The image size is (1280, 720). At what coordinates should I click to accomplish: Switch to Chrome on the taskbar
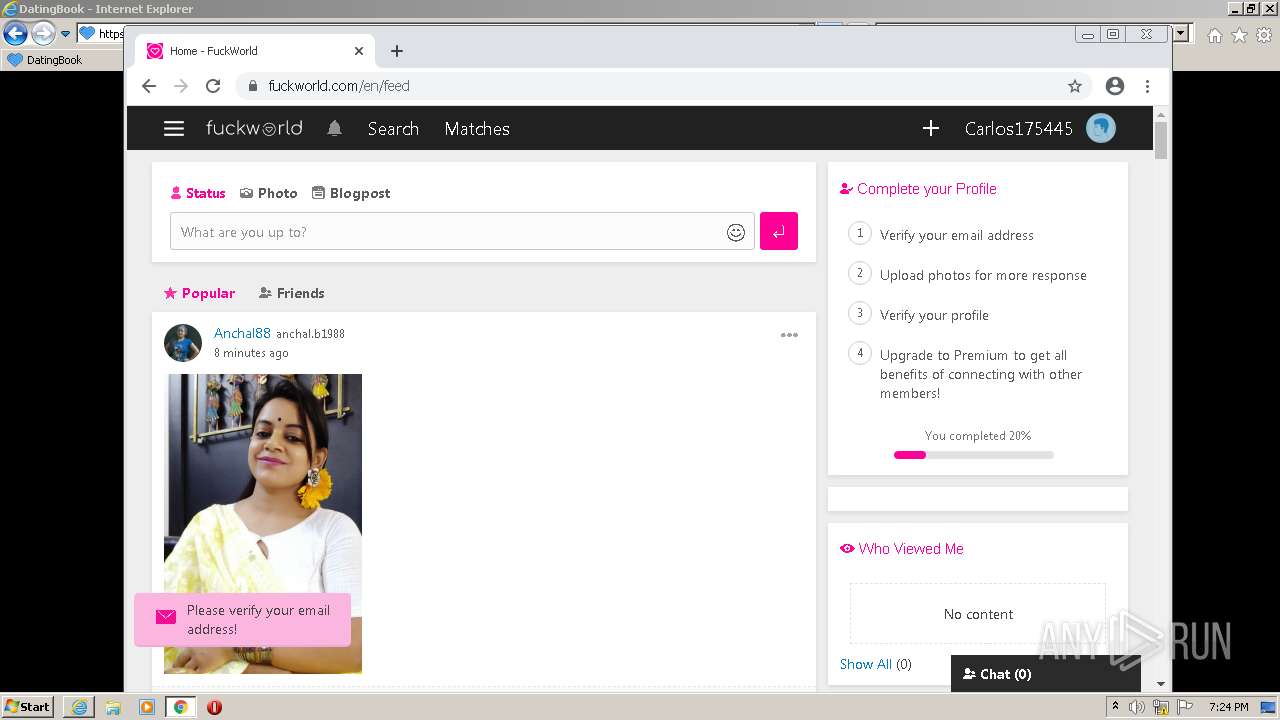pyautogui.click(x=180, y=707)
